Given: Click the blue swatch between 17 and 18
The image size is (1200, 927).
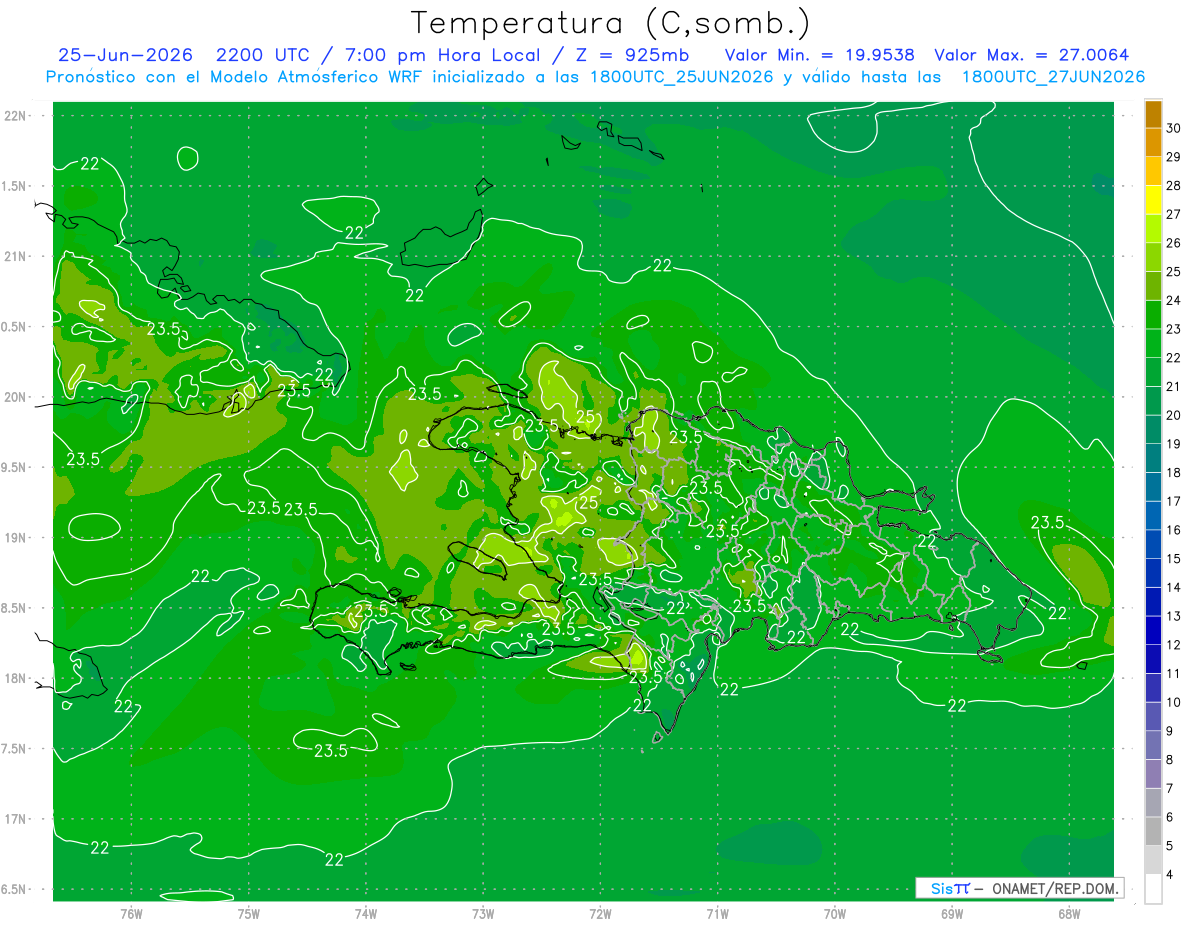Looking at the screenshot, I should click(x=1153, y=487).
